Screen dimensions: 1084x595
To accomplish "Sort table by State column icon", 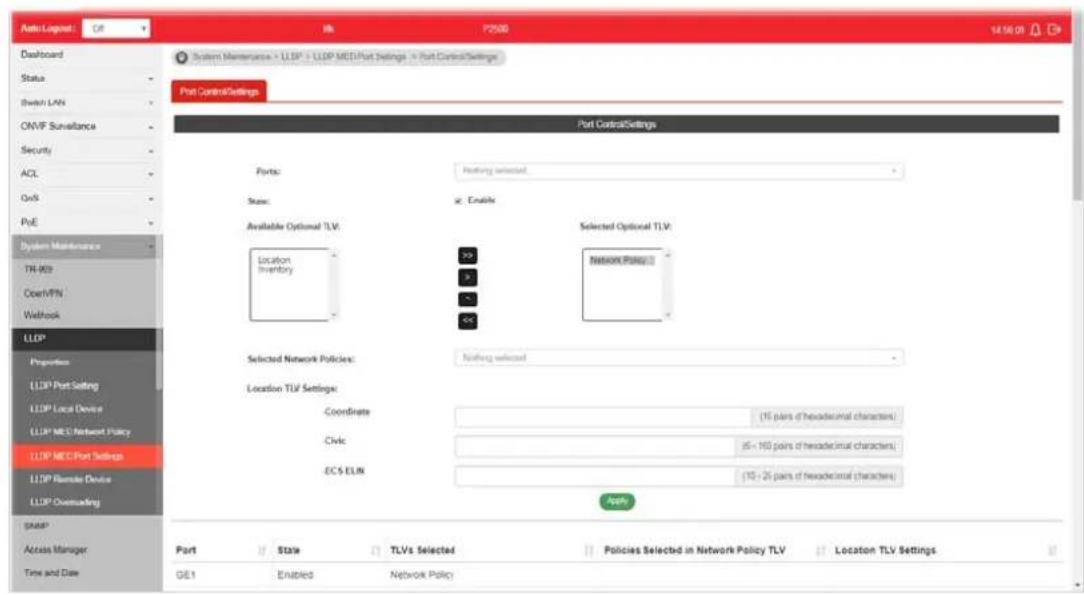I will 375,551.
